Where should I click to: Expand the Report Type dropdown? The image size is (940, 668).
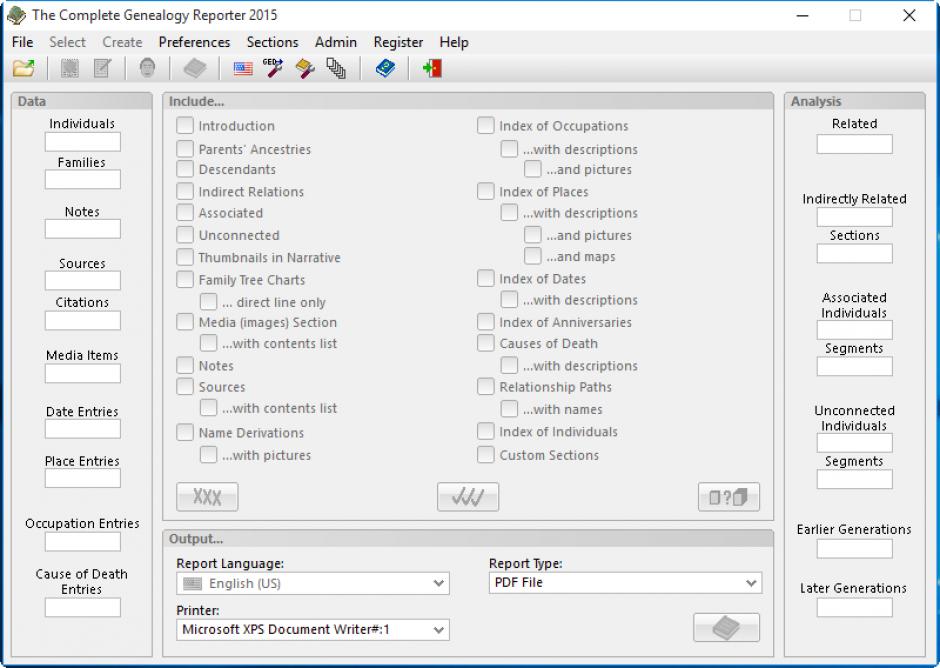625,583
